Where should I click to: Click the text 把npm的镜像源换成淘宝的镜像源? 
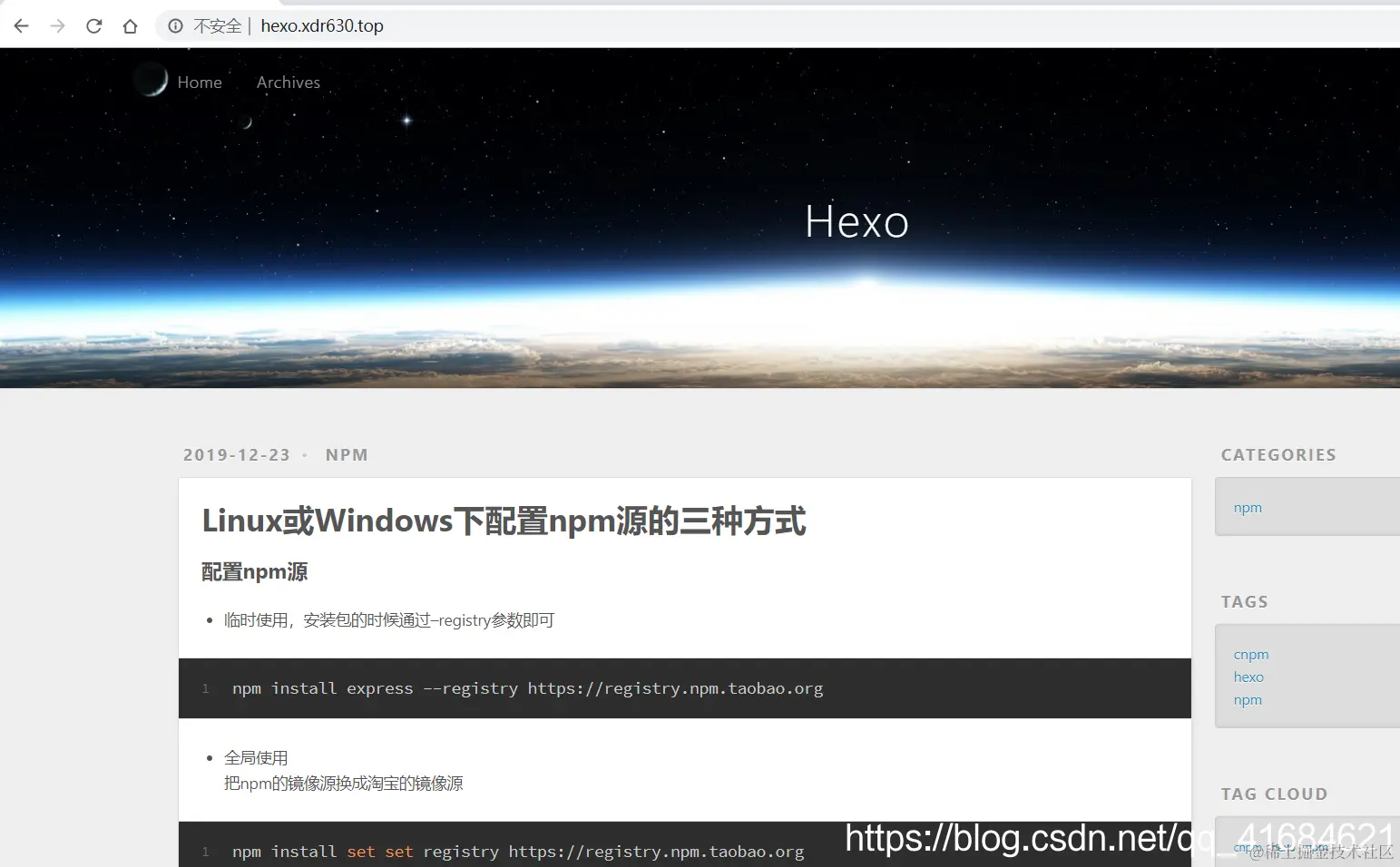pyautogui.click(x=344, y=784)
